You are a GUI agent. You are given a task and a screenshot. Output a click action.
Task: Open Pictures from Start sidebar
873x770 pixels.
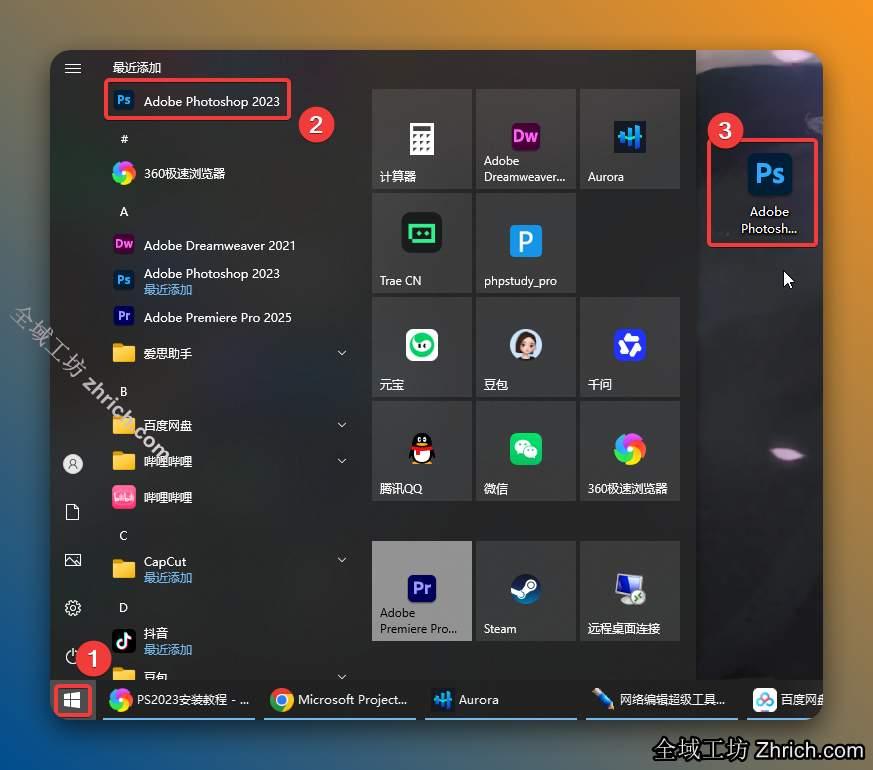pos(73,560)
